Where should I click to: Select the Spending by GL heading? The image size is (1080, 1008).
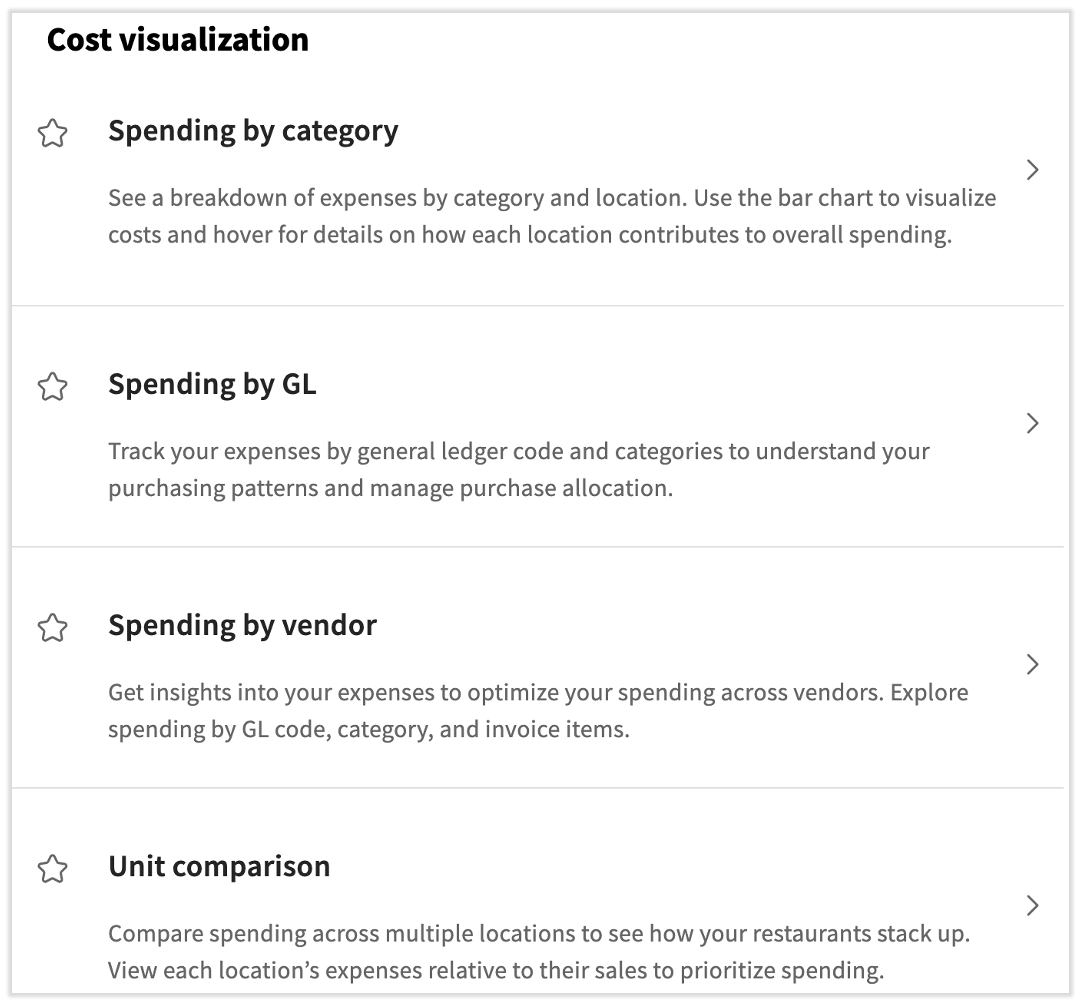point(212,384)
